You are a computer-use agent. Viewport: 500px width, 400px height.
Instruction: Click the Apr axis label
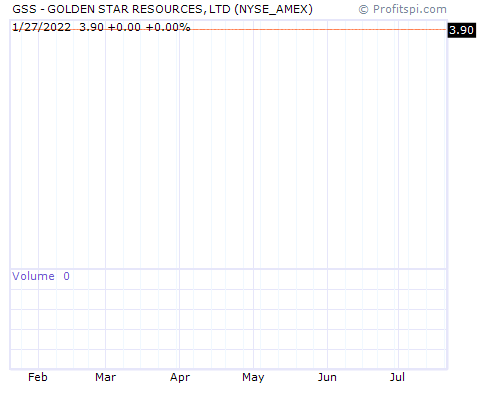coord(180,377)
